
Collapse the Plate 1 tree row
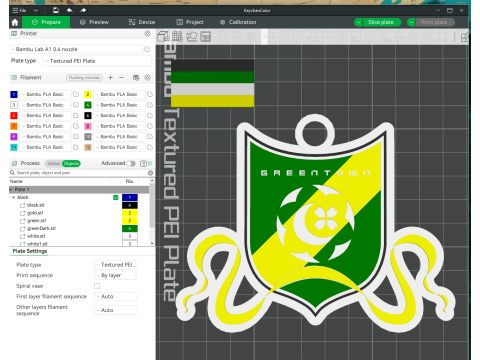tap(11, 189)
